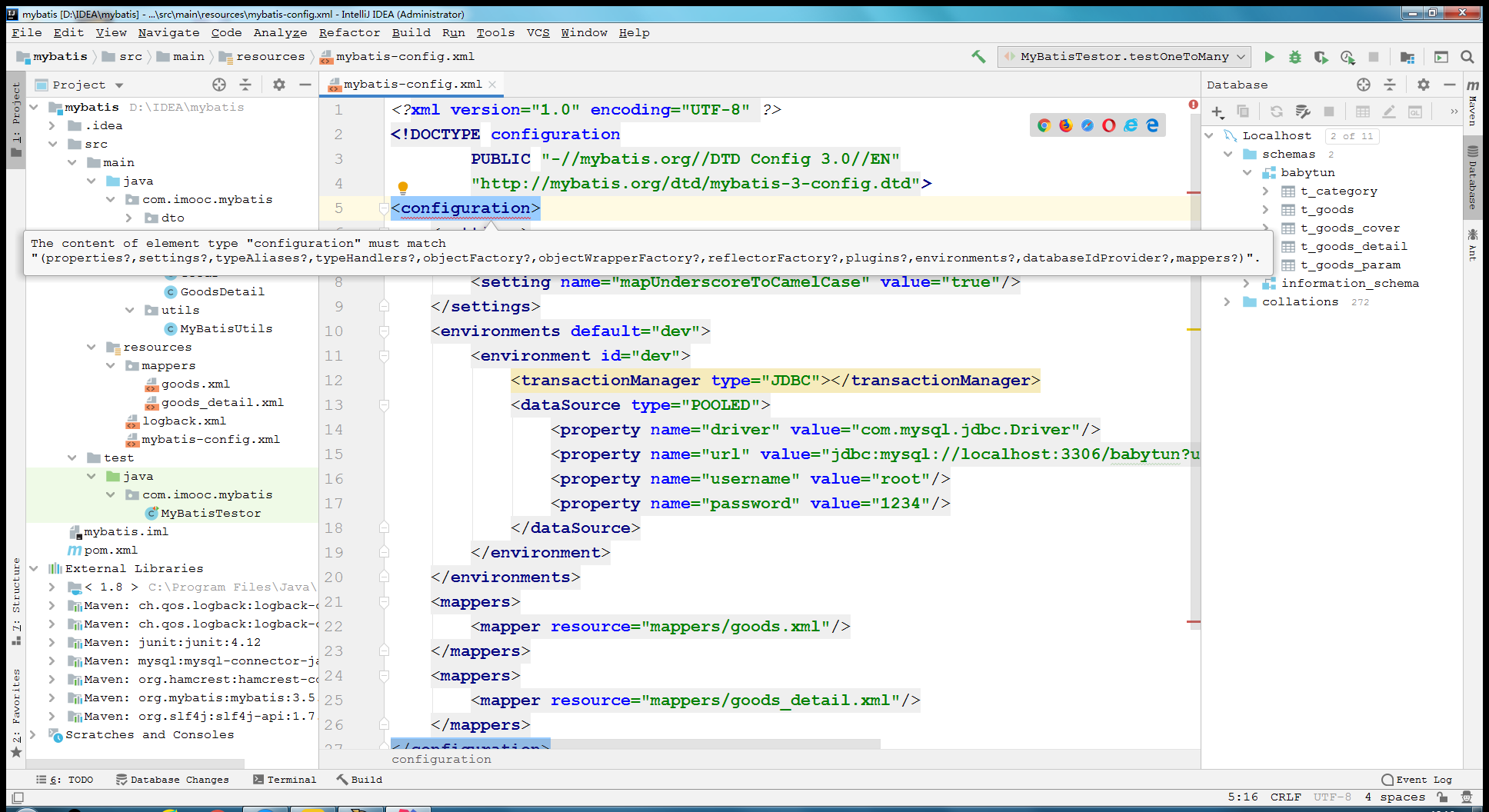Open in Edge browser icon
1489x812 pixels.
tap(1152, 125)
